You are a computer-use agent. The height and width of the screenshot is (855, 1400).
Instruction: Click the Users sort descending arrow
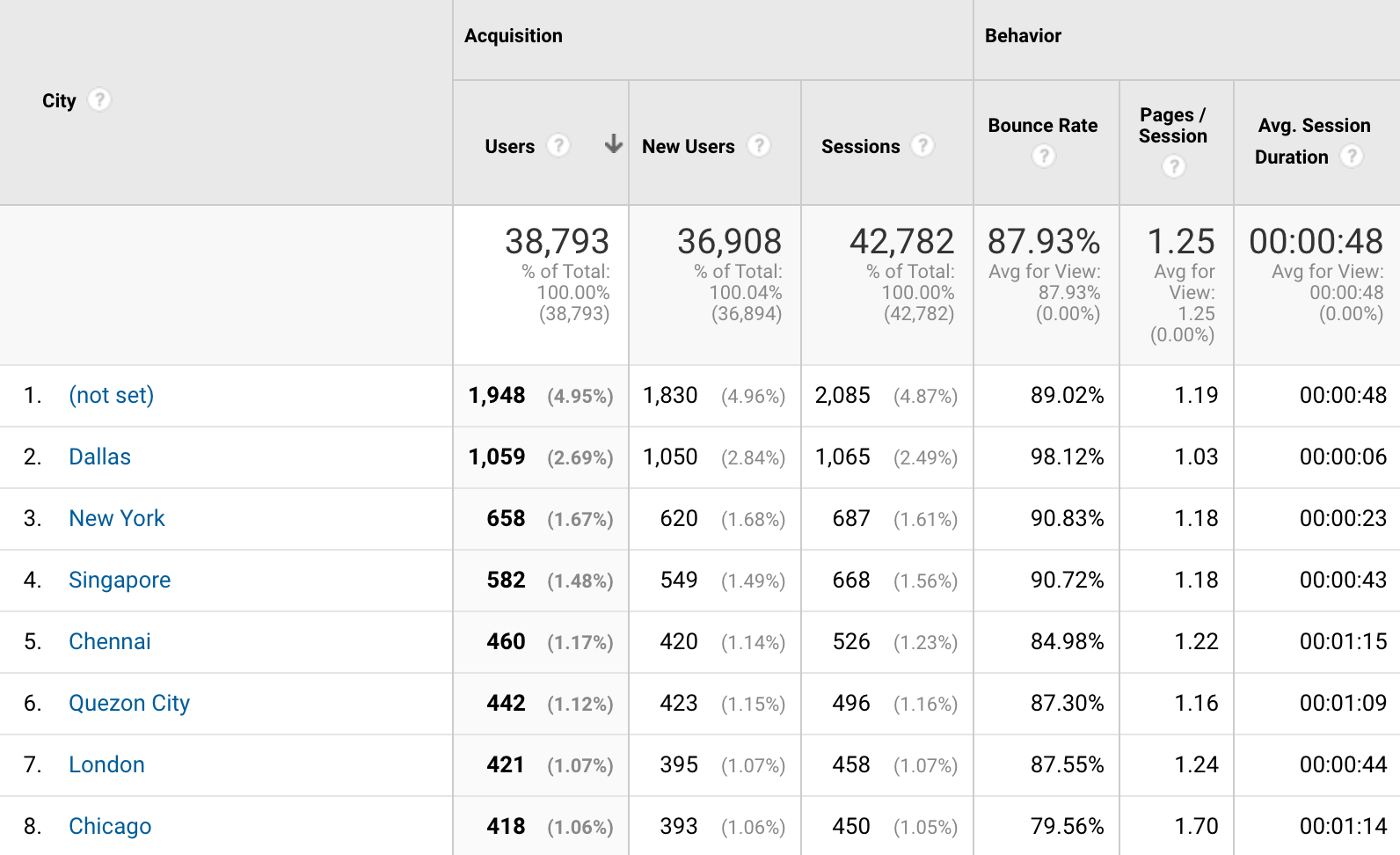614,144
